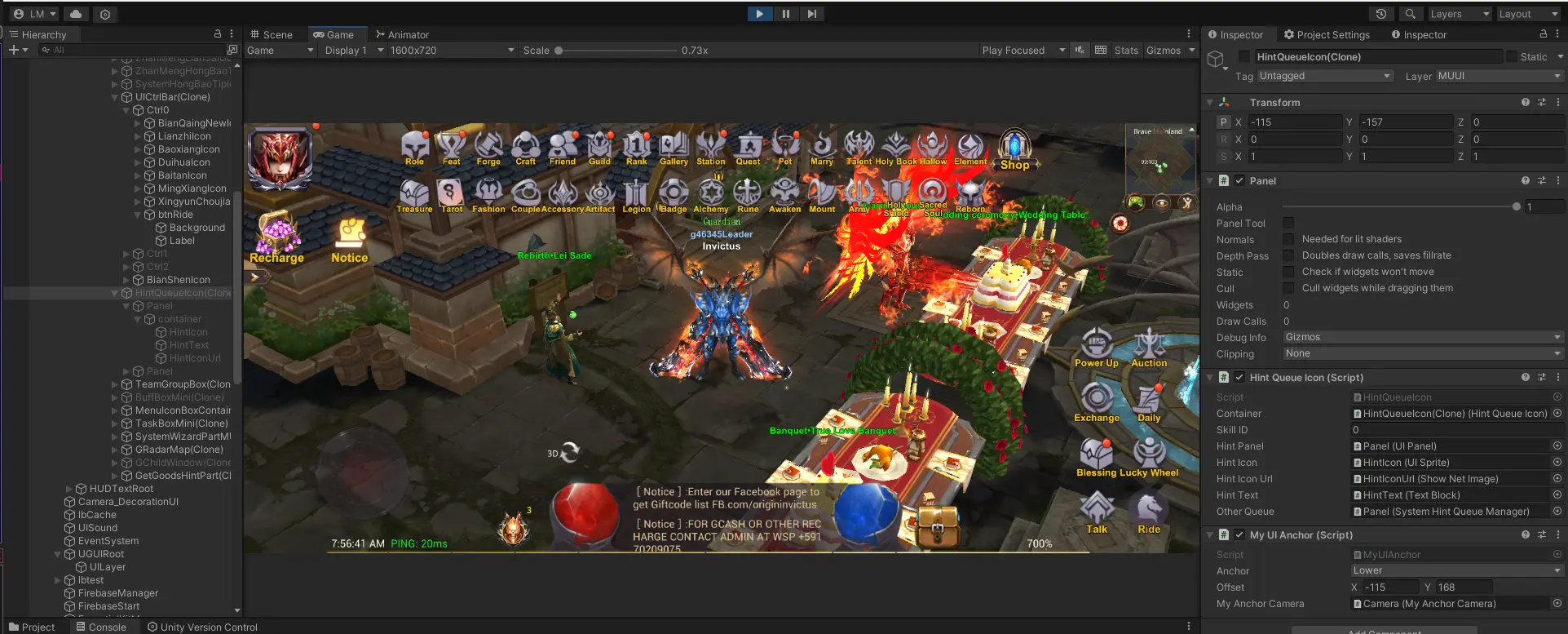Switch to the Project tab
Viewport: 1568px width, 634px height.
[32, 627]
